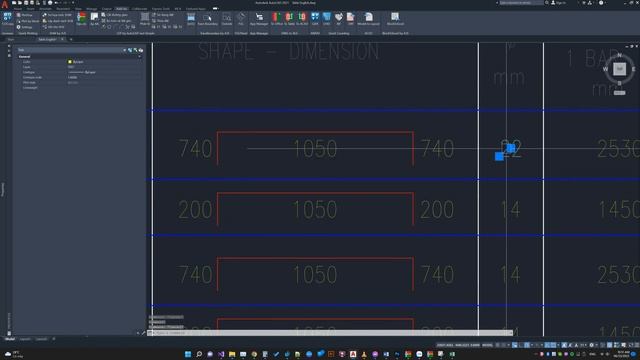Expand the quick access toolbar customize dropdown
The image size is (640, 360).
pos(73,3)
